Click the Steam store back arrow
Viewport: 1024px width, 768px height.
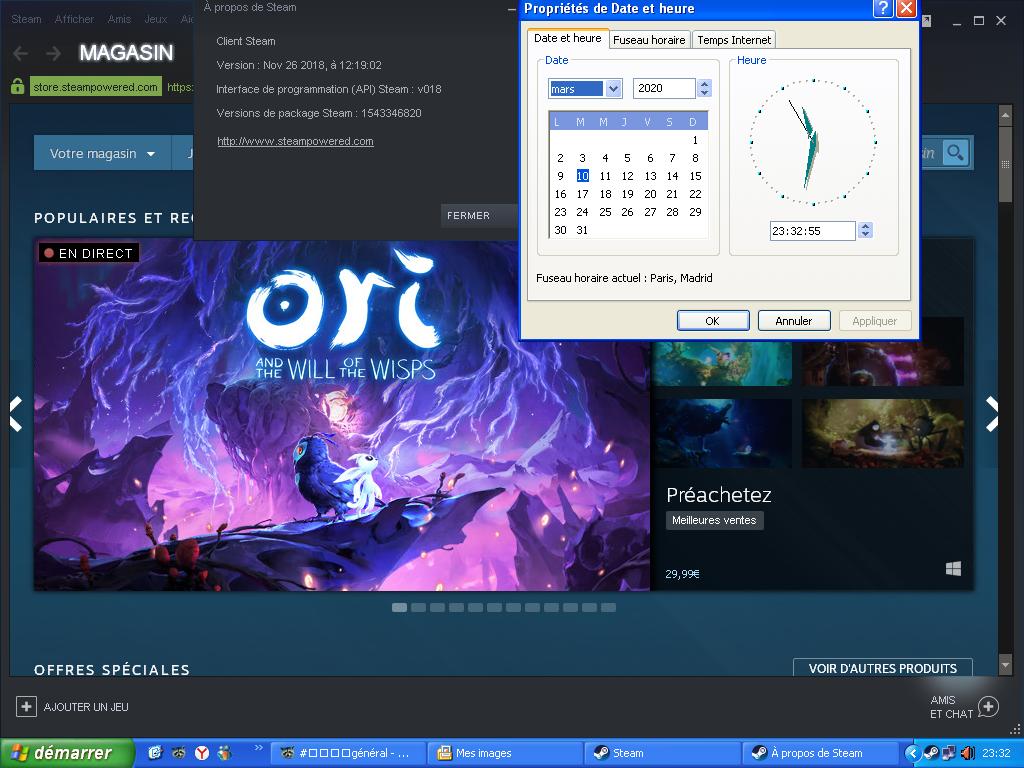pyautogui.click(x=20, y=53)
